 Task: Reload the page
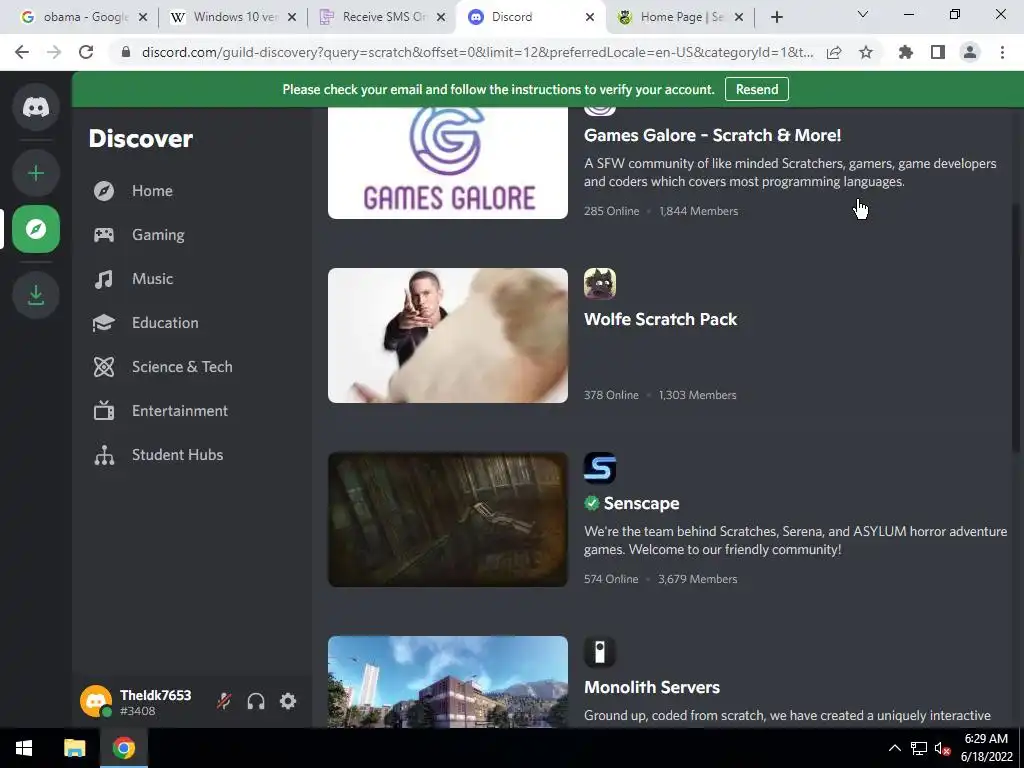[86, 52]
